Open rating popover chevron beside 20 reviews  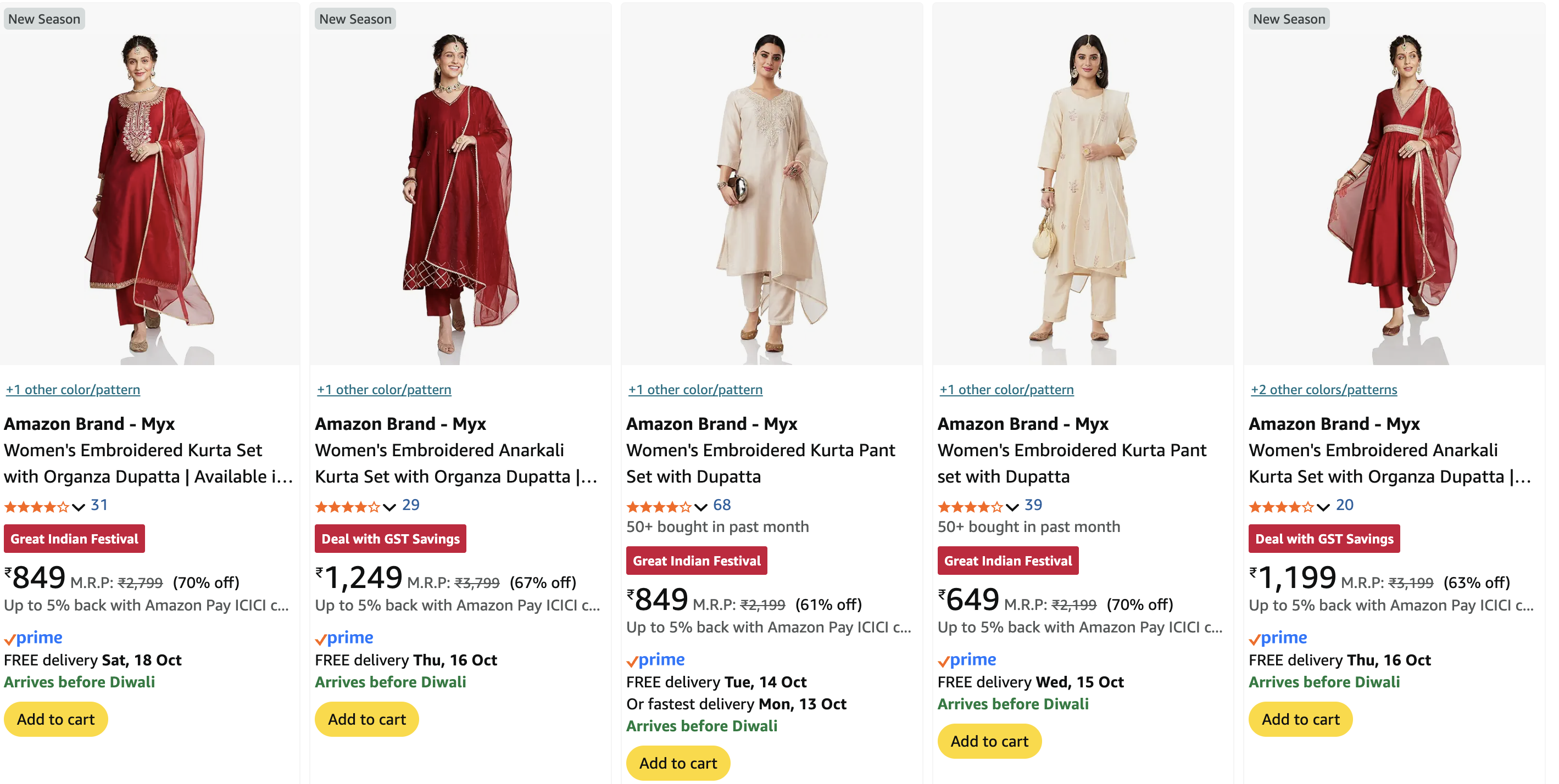1323,507
